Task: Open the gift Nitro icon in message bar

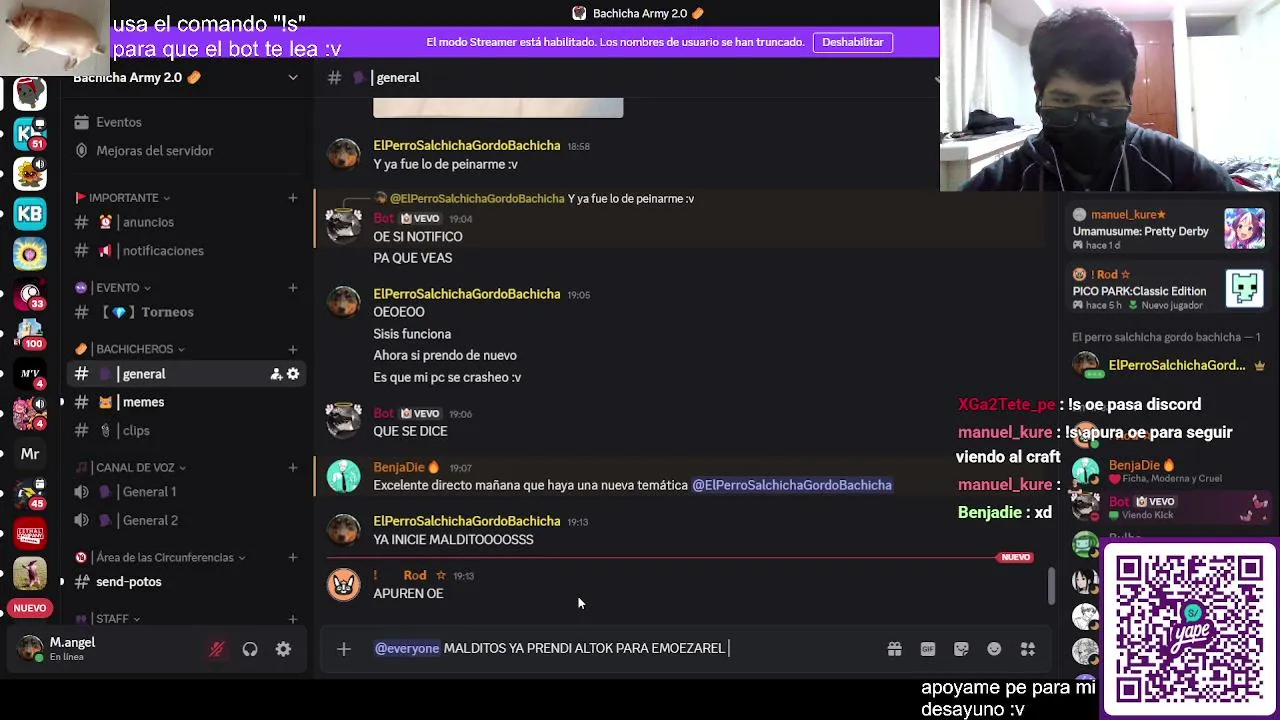Action: pyautogui.click(x=894, y=649)
